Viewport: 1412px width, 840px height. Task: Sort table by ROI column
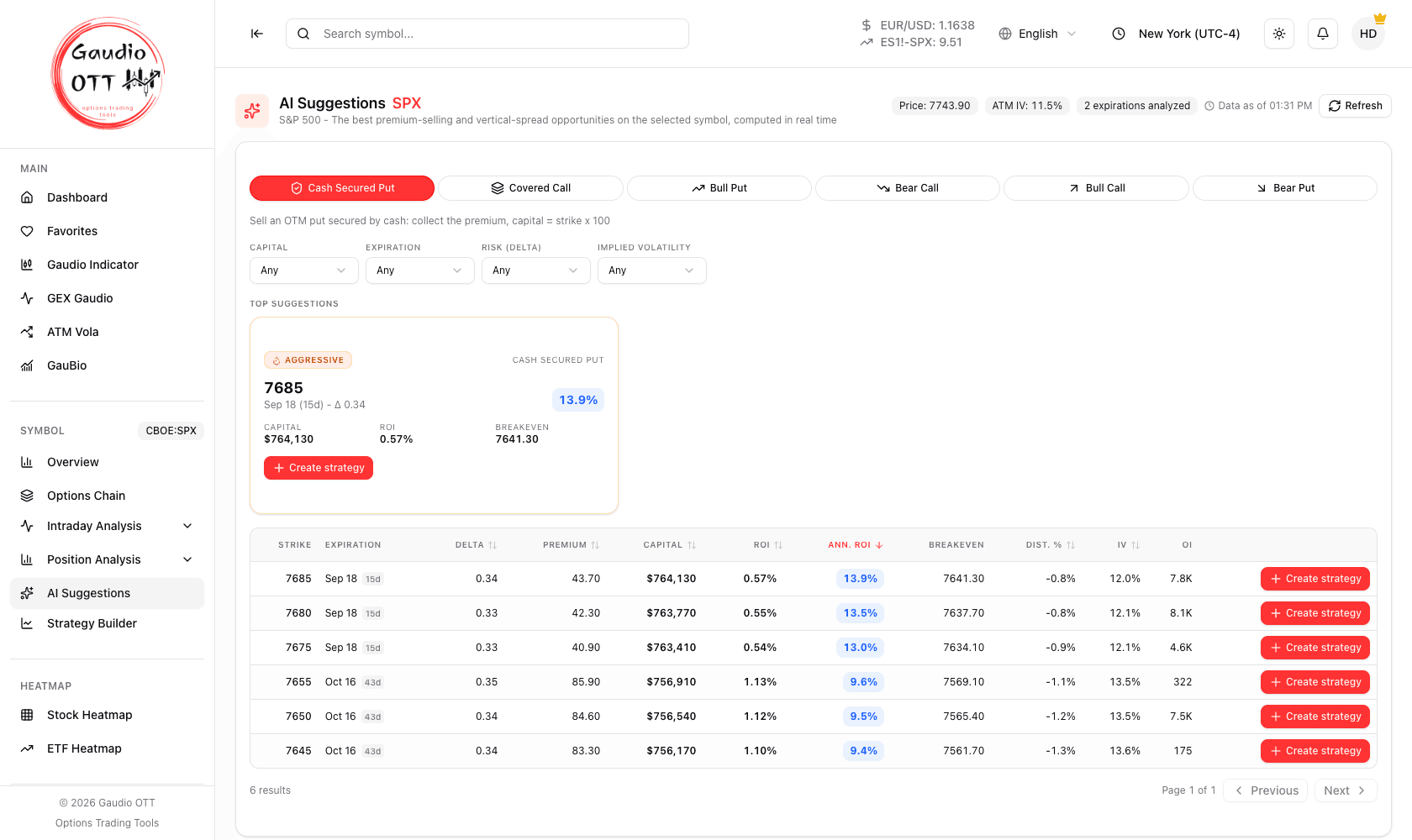[767, 545]
